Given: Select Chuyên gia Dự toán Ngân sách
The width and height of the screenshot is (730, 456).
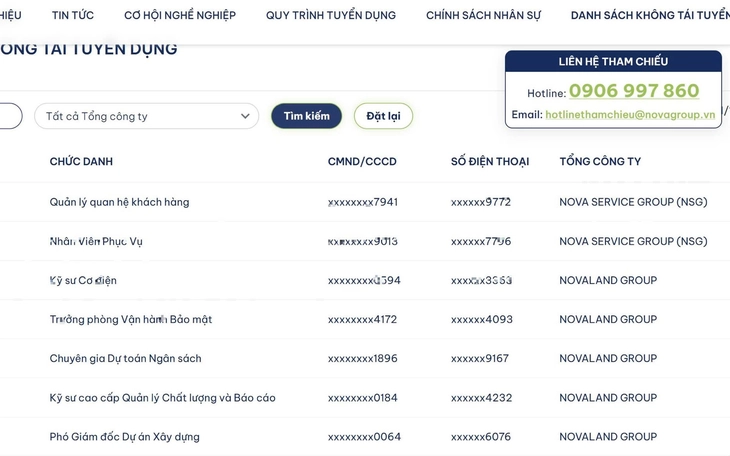Looking at the screenshot, I should pos(126,359).
